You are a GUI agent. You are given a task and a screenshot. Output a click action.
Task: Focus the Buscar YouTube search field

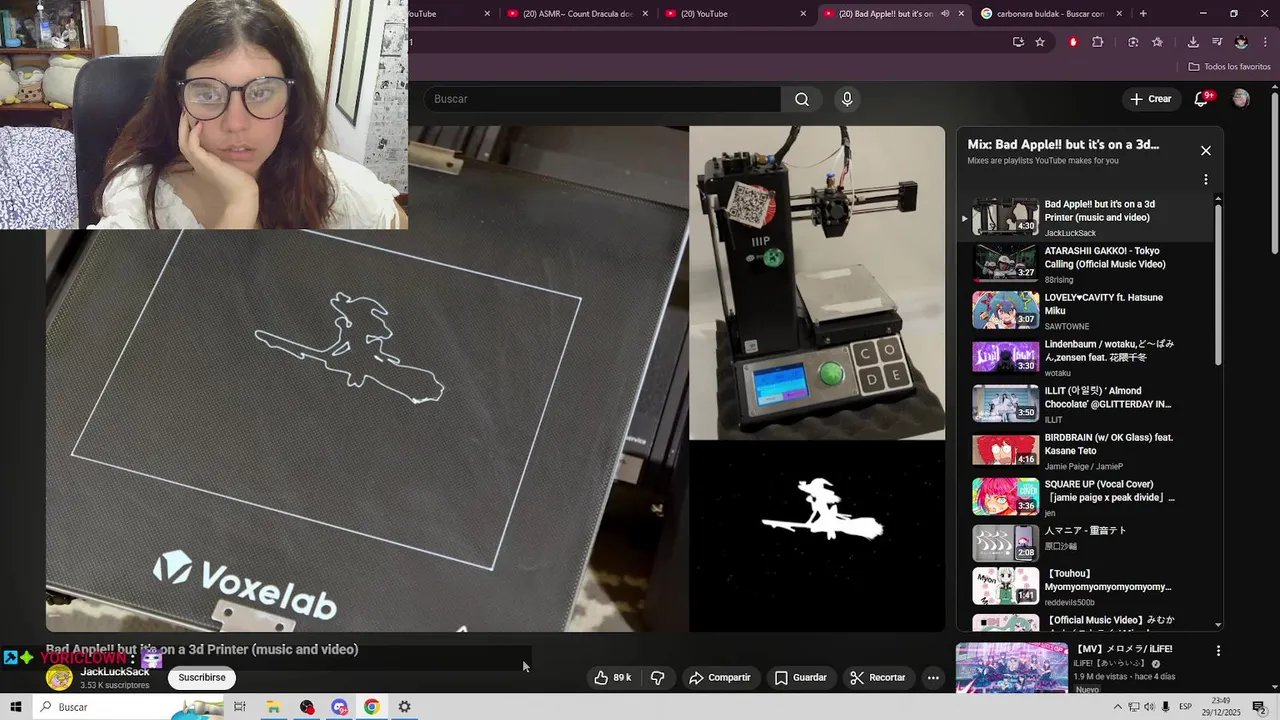click(603, 99)
